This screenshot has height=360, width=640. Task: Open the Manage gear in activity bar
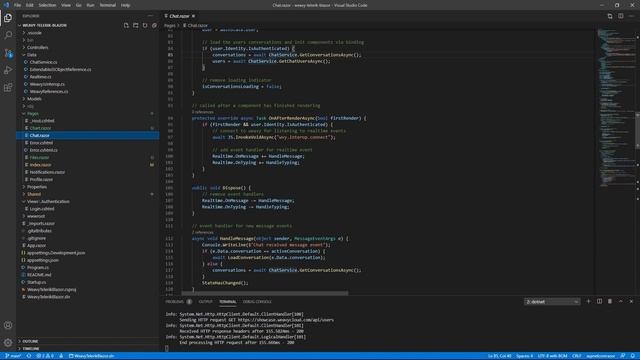click(x=8, y=342)
